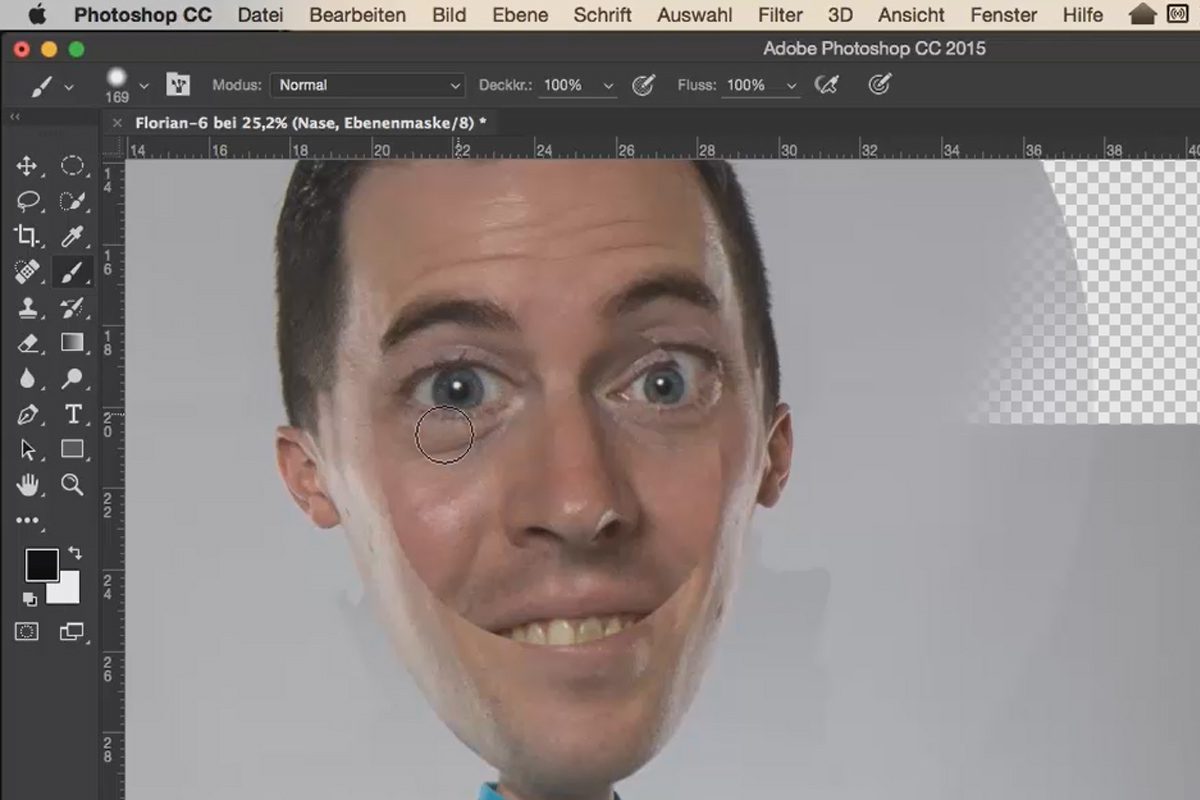Open the Bearbeiten menu
1200x800 pixels.
pyautogui.click(x=357, y=15)
